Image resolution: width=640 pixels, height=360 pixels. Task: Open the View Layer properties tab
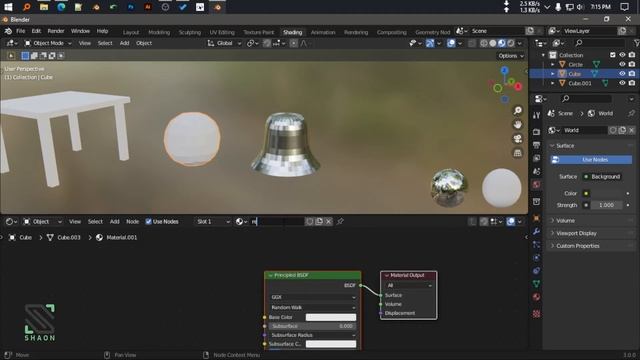[536, 158]
